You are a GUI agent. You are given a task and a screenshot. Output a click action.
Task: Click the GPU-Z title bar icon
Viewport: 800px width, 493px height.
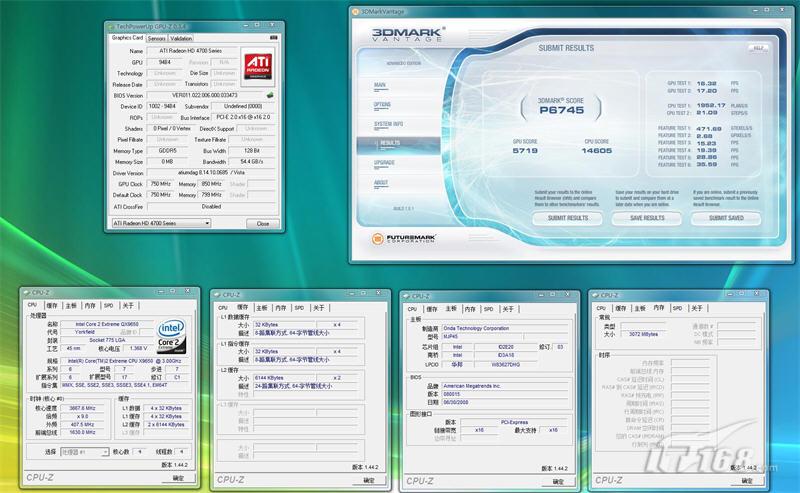pos(111,26)
